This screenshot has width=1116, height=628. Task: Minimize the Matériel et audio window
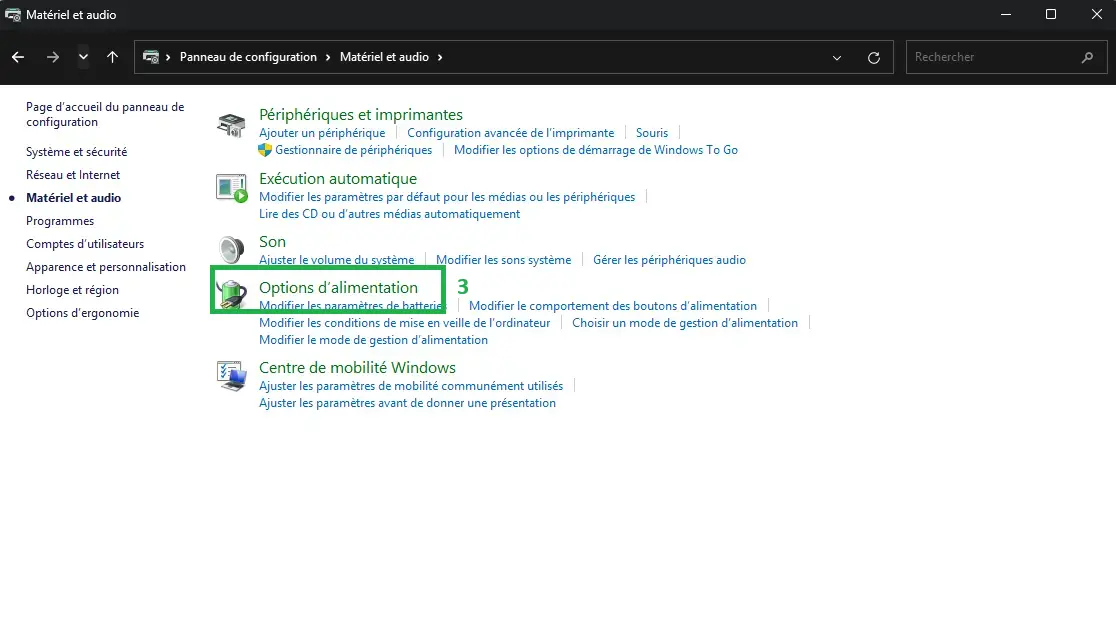pos(1006,14)
